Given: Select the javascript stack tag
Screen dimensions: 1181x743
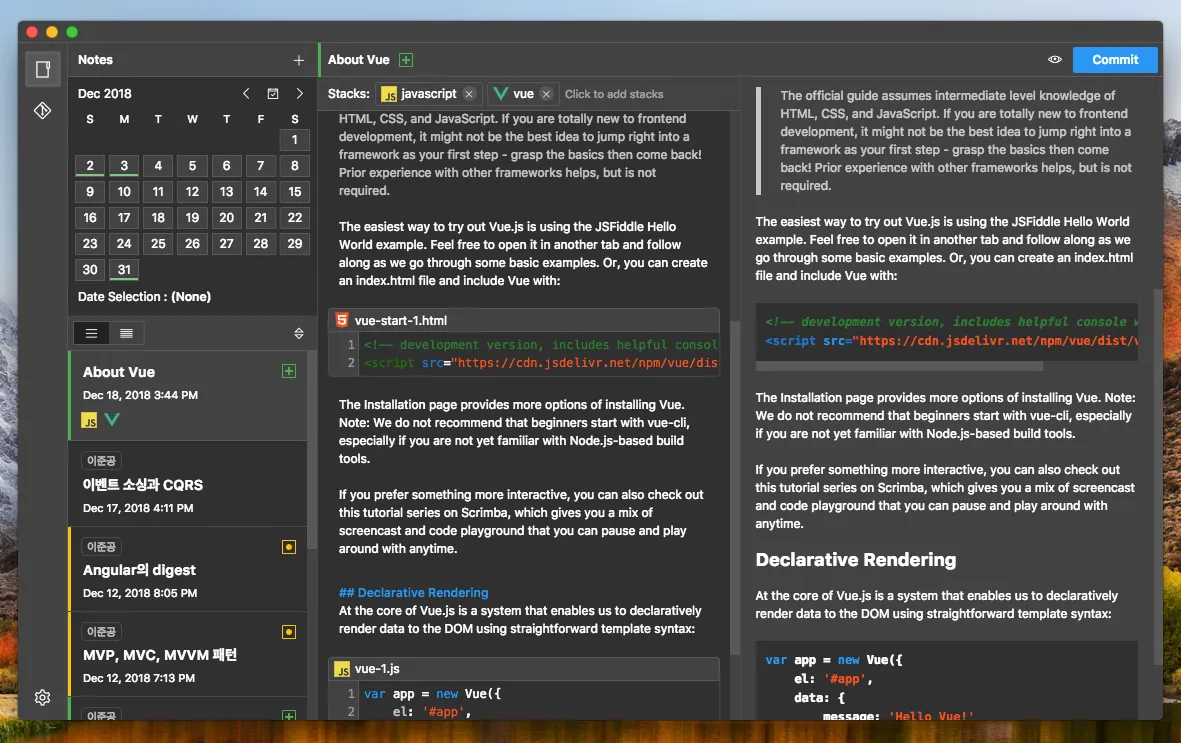Looking at the screenshot, I should (x=428, y=94).
